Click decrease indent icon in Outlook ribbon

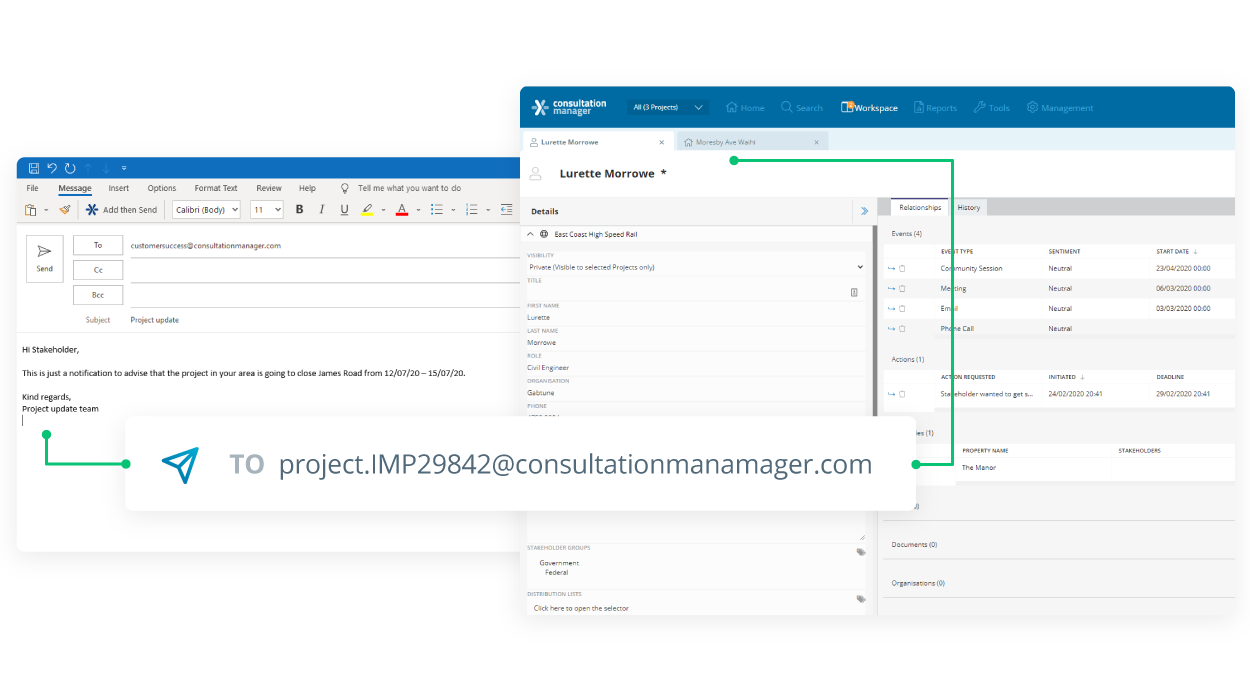point(506,210)
